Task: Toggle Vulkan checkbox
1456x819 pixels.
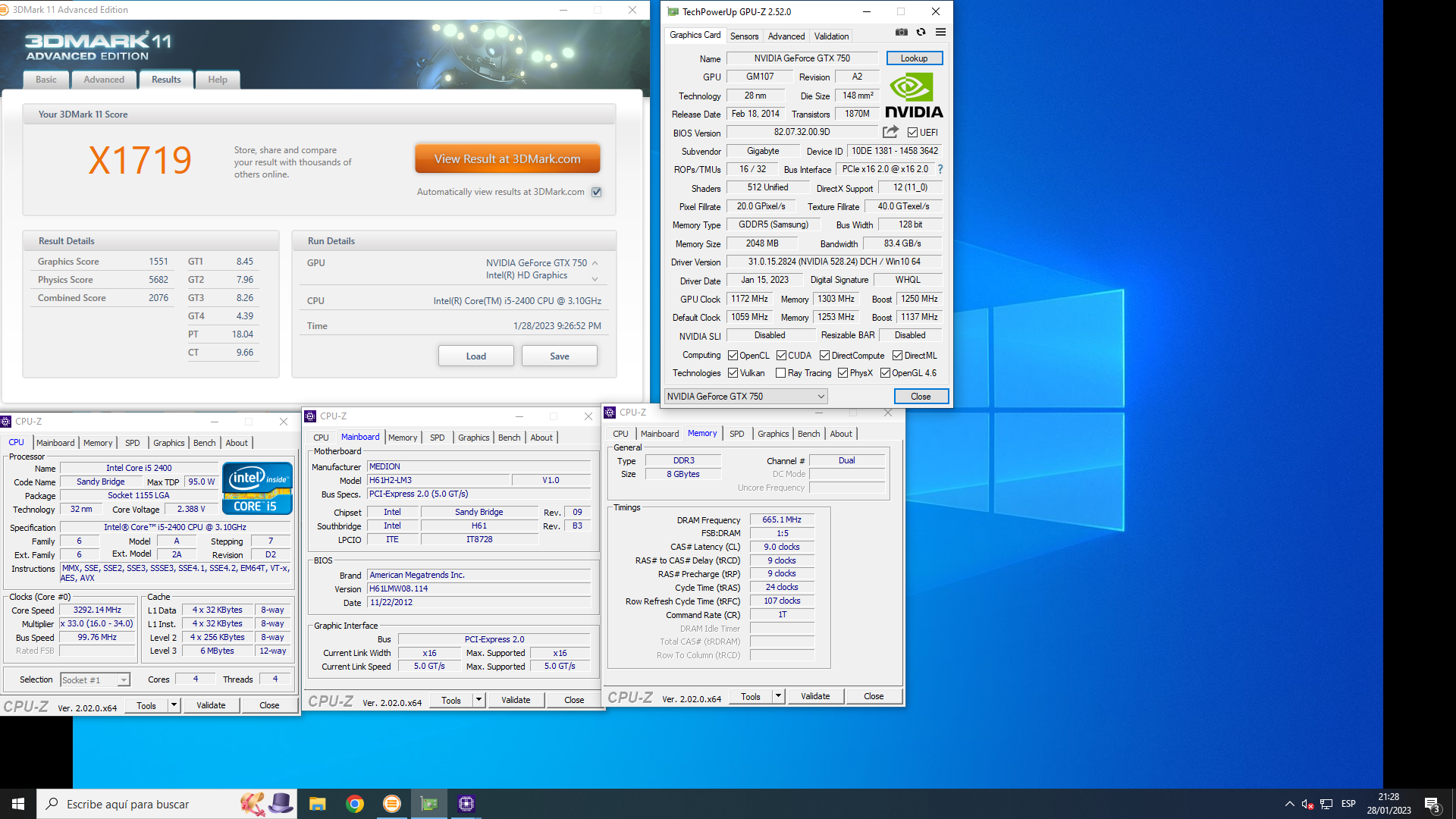Action: point(733,372)
